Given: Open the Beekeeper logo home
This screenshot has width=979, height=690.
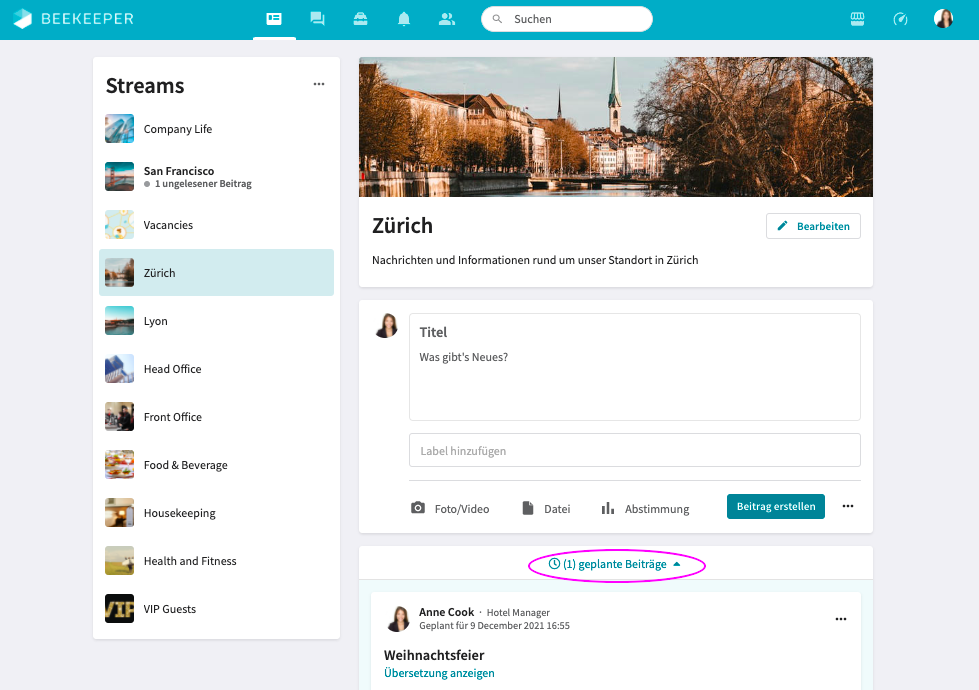Looking at the screenshot, I should click(x=74, y=19).
